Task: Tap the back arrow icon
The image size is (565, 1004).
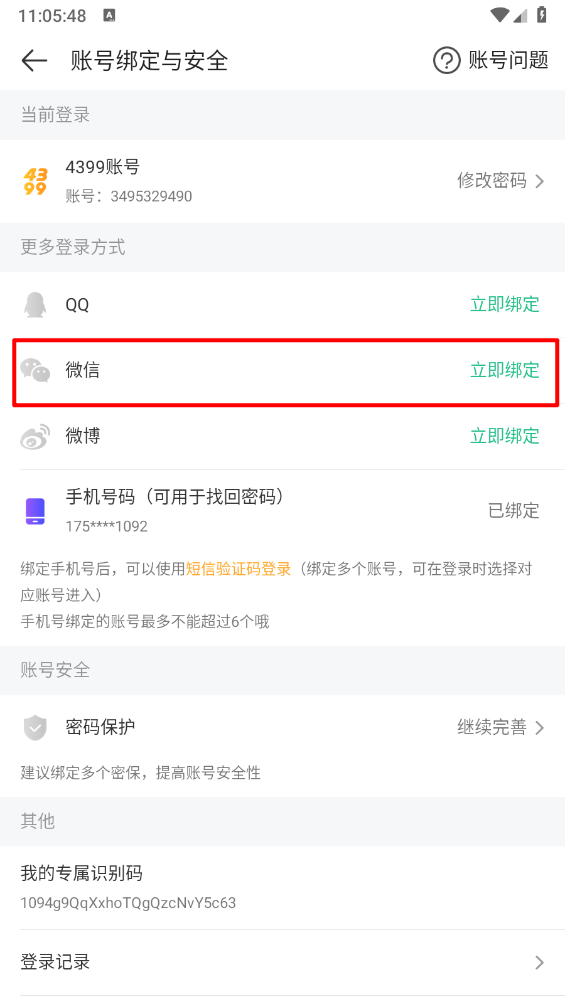Action: pyautogui.click(x=34, y=61)
